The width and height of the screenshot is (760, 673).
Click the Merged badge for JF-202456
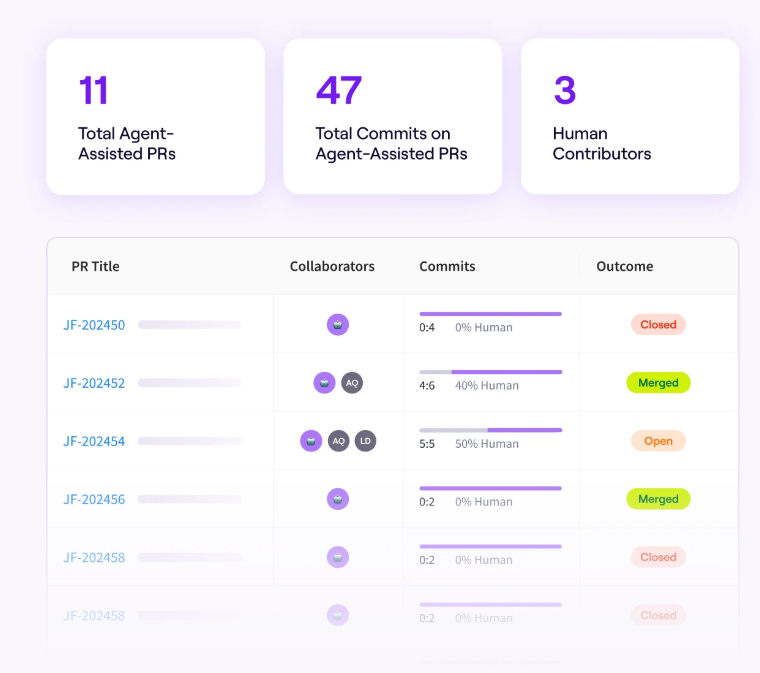[658, 499]
